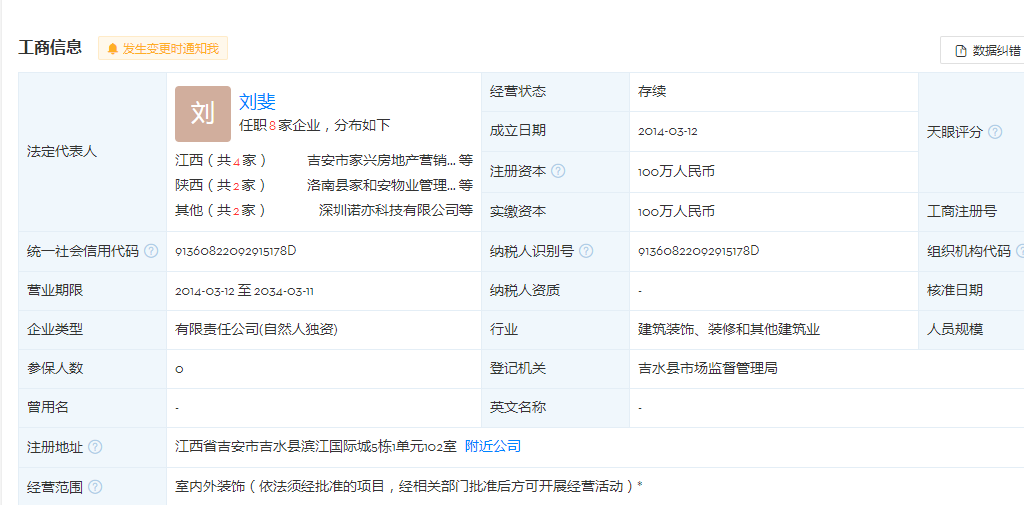The height and width of the screenshot is (505, 1024).
Task: Click the 发生变更时通知我 notification button
Action: (163, 48)
